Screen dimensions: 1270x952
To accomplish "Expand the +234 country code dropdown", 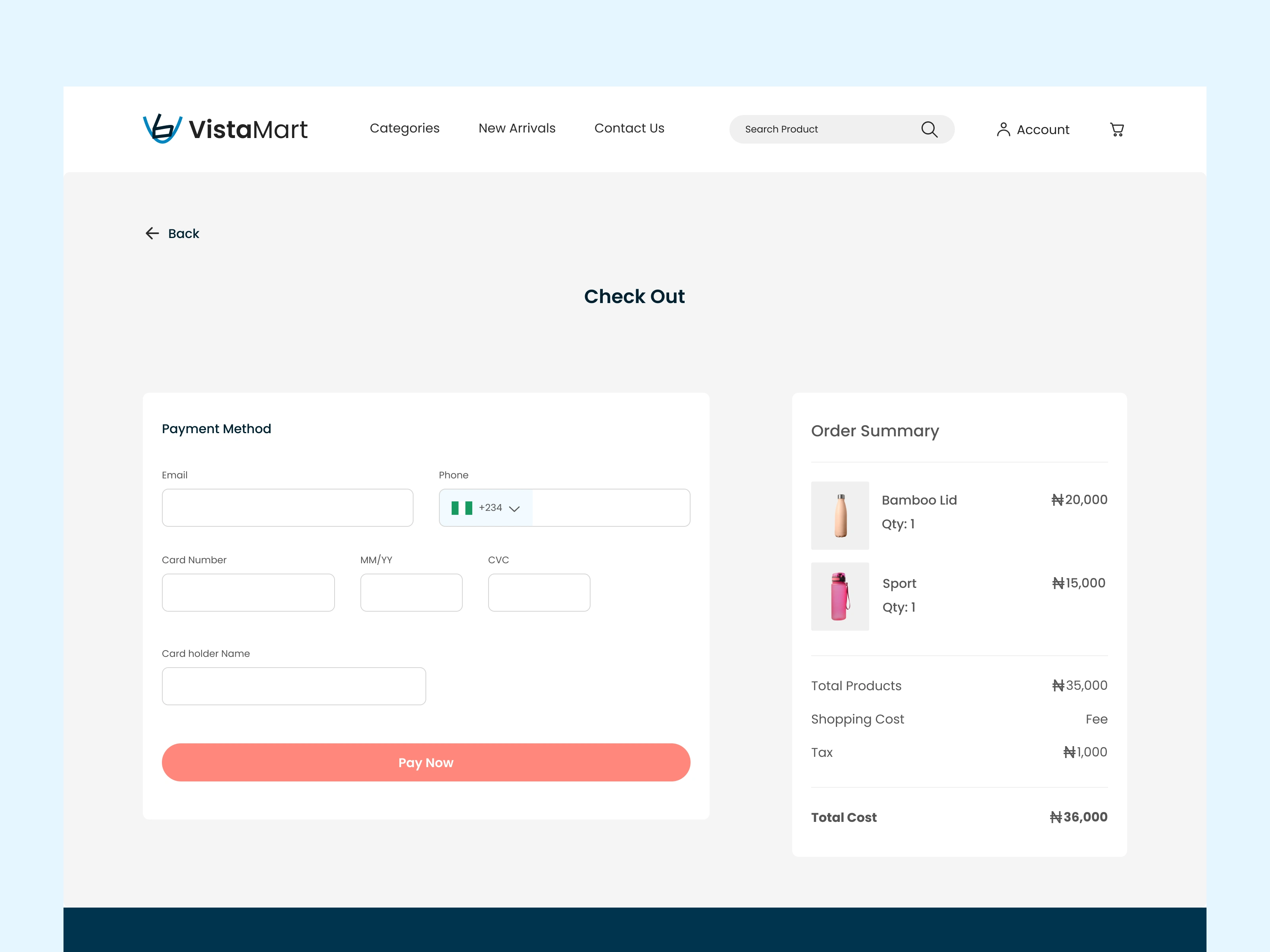I will 486,508.
